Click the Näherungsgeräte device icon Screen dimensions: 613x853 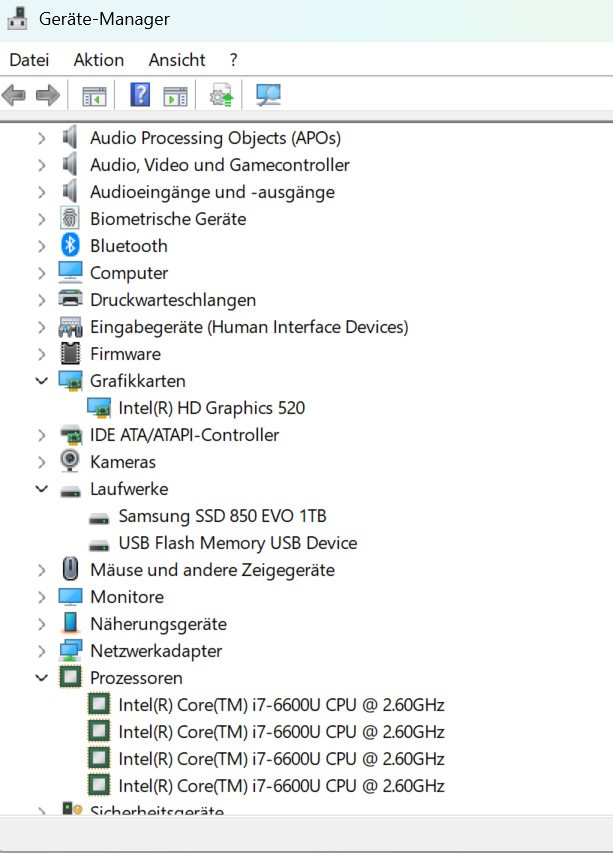click(70, 623)
